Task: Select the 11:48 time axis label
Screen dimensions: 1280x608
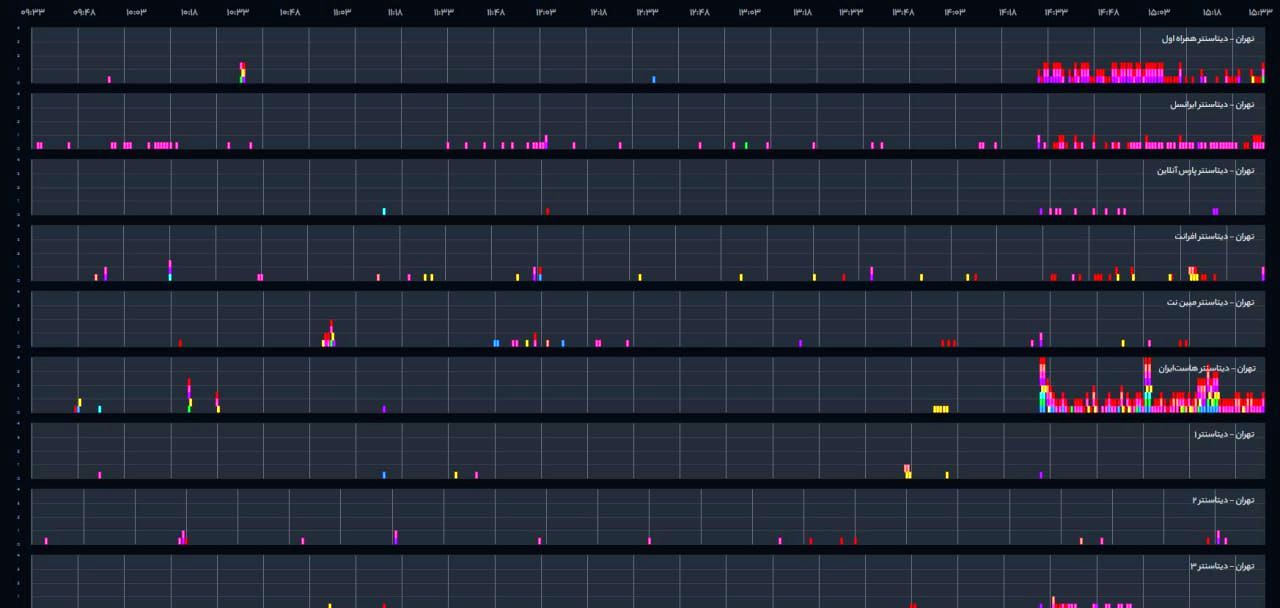Action: [494, 12]
